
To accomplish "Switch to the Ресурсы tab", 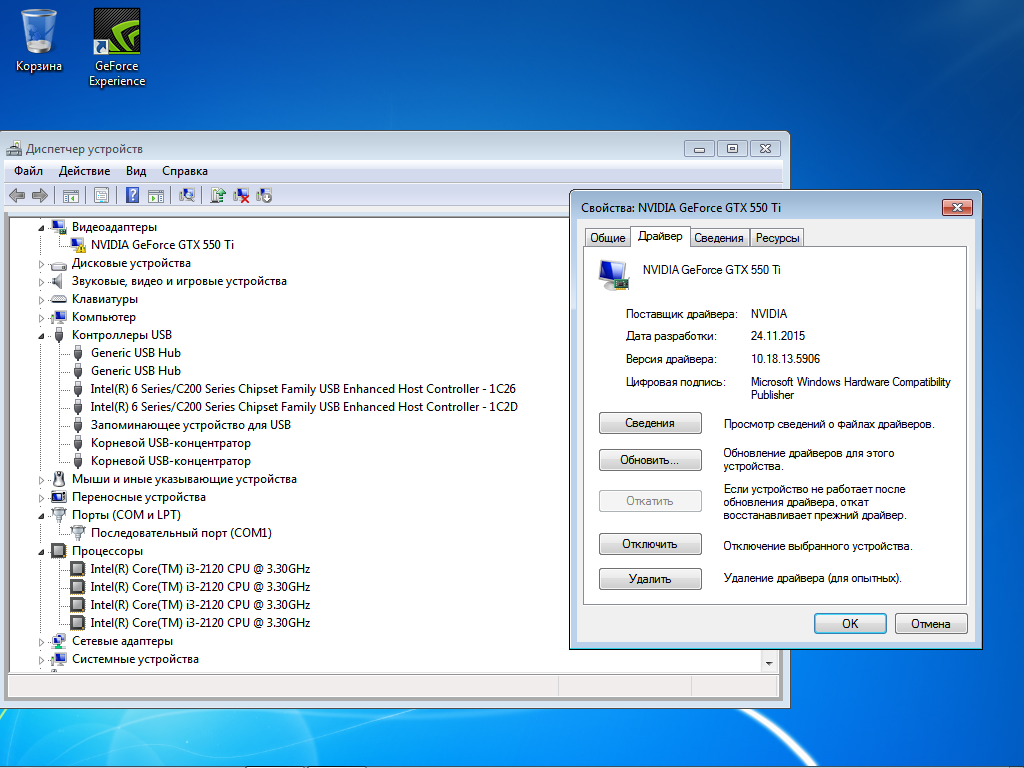I will (777, 238).
